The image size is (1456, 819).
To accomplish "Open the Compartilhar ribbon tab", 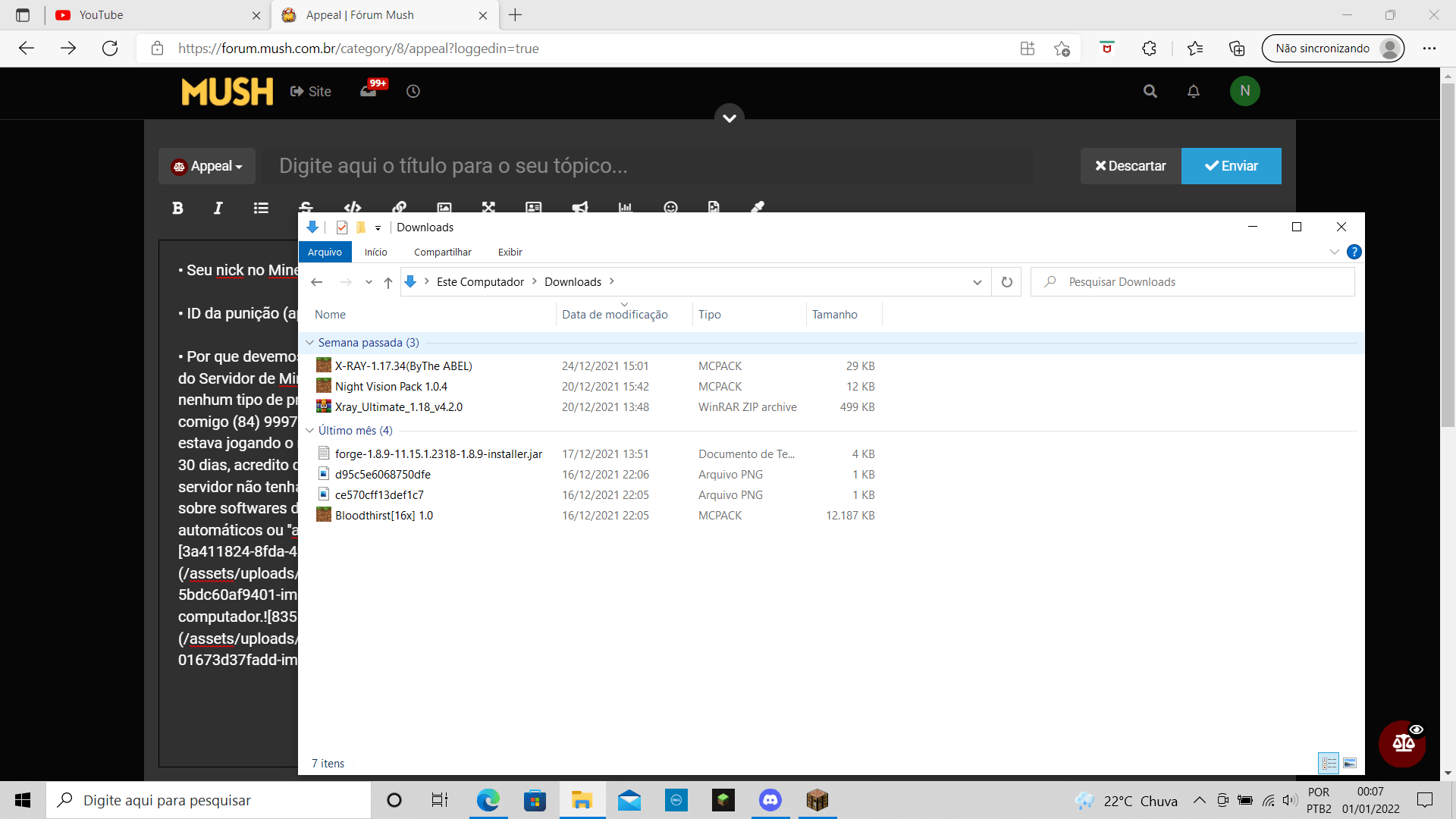I will [443, 252].
